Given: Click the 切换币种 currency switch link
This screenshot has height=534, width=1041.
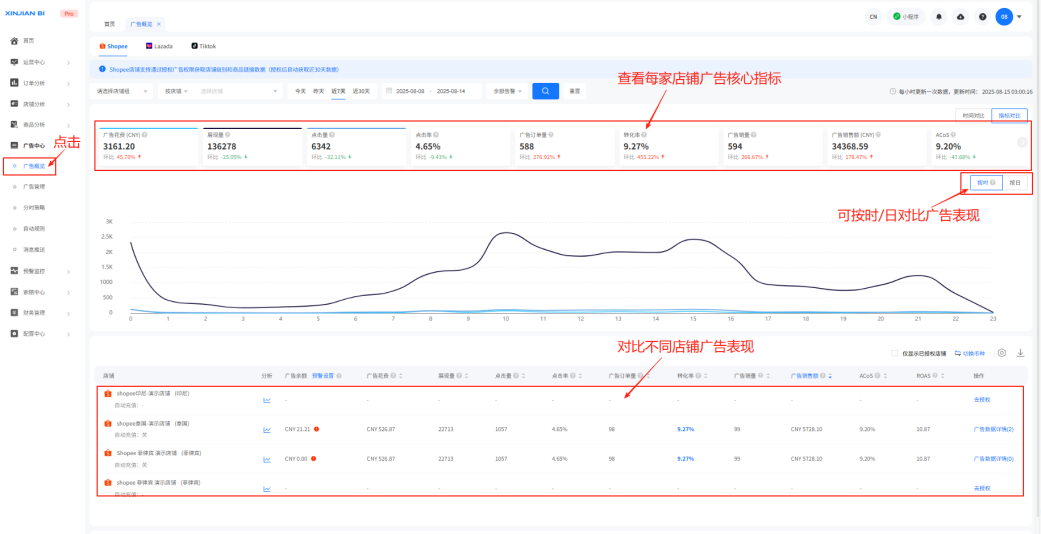Looking at the screenshot, I should (x=970, y=353).
